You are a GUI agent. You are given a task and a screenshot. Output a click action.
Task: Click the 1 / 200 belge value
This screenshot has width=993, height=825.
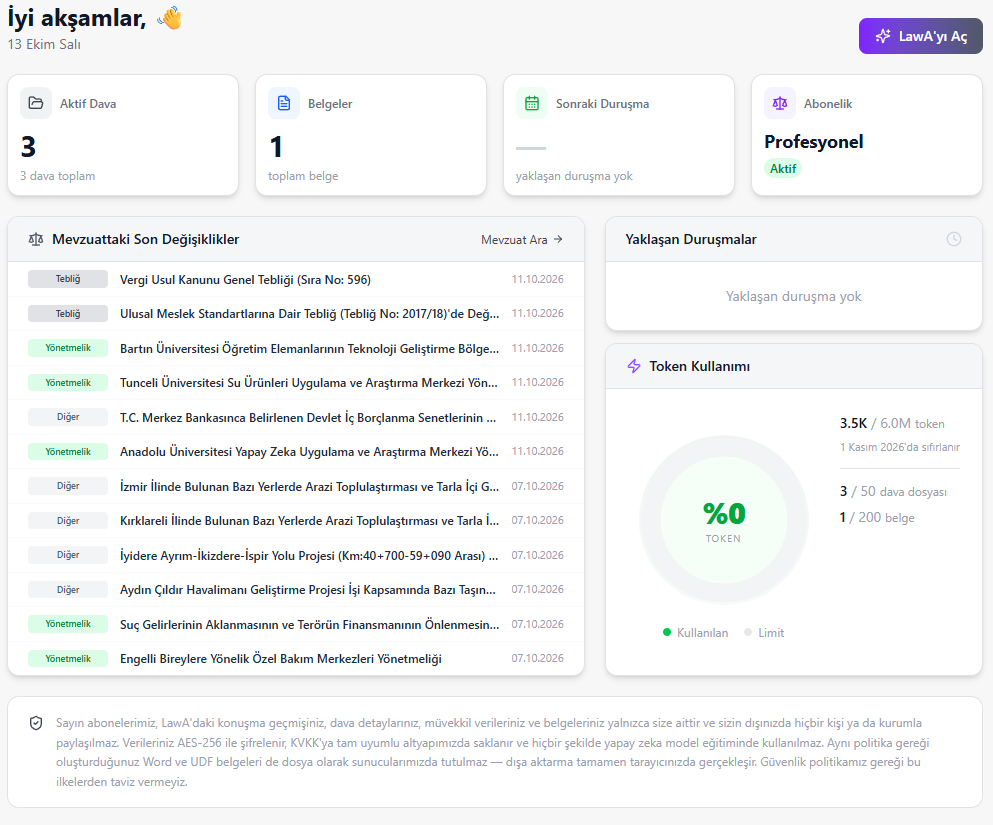click(877, 518)
